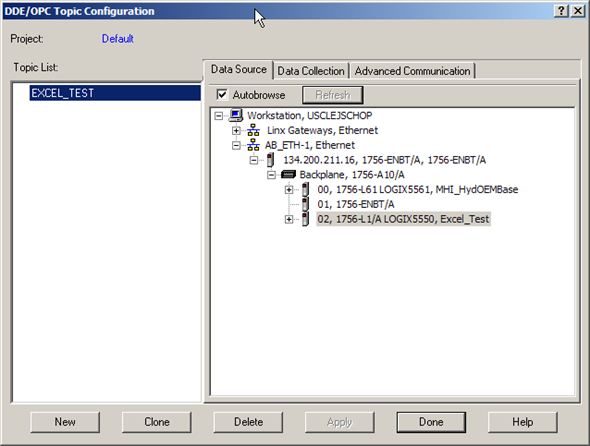The image size is (590, 446).
Task: Switch to the Data Collection tab
Action: pos(311,71)
